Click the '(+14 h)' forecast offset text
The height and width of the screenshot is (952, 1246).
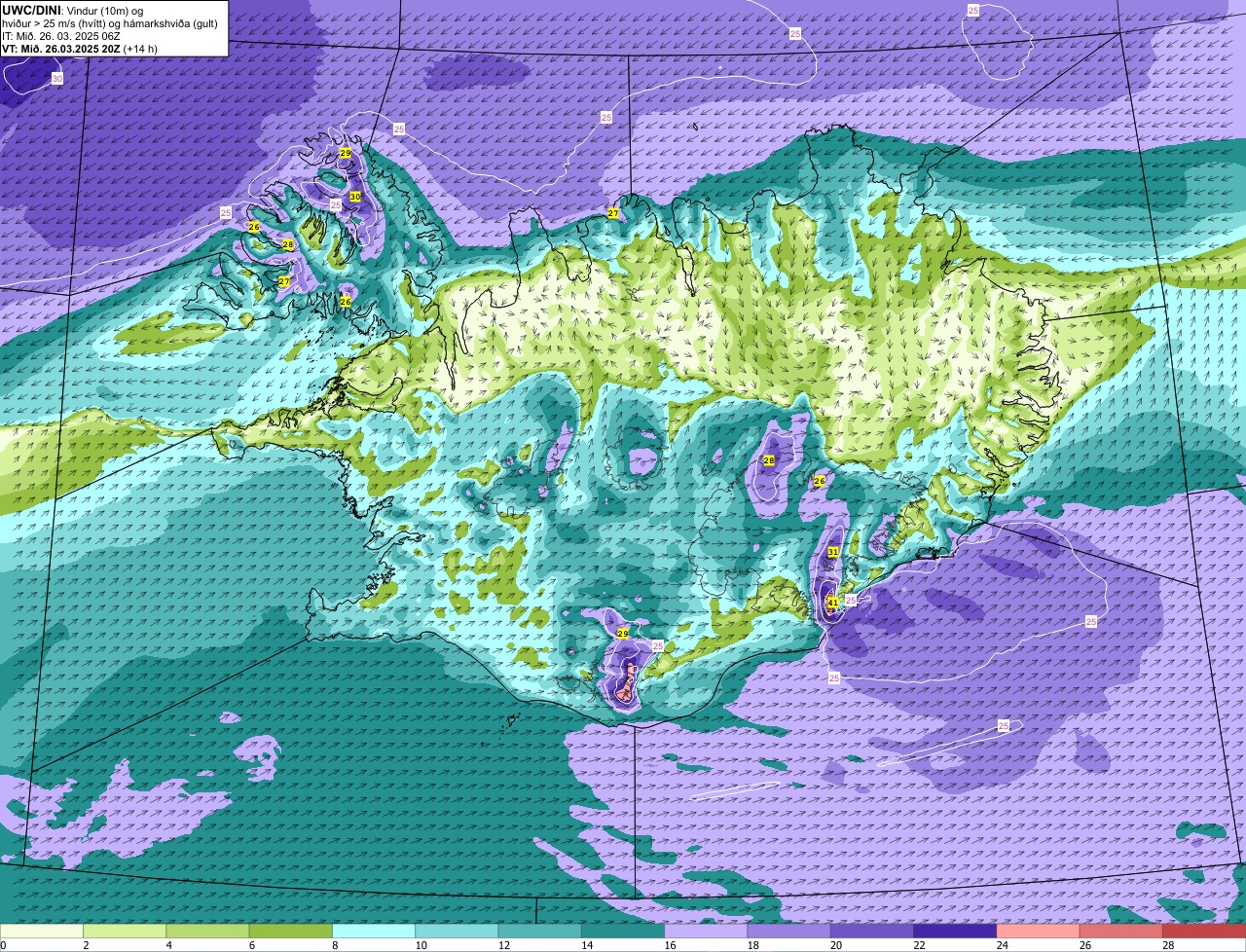(140, 48)
